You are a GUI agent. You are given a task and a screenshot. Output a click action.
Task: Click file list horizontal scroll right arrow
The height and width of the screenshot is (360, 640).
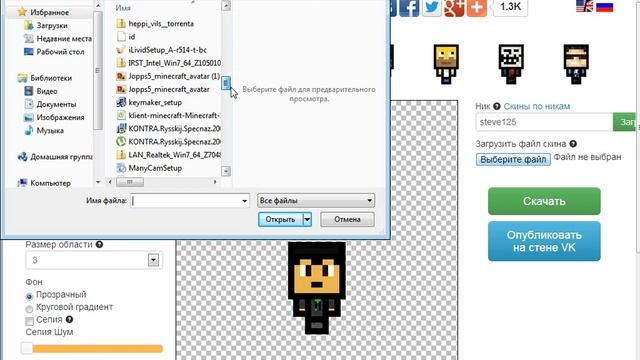(215, 182)
